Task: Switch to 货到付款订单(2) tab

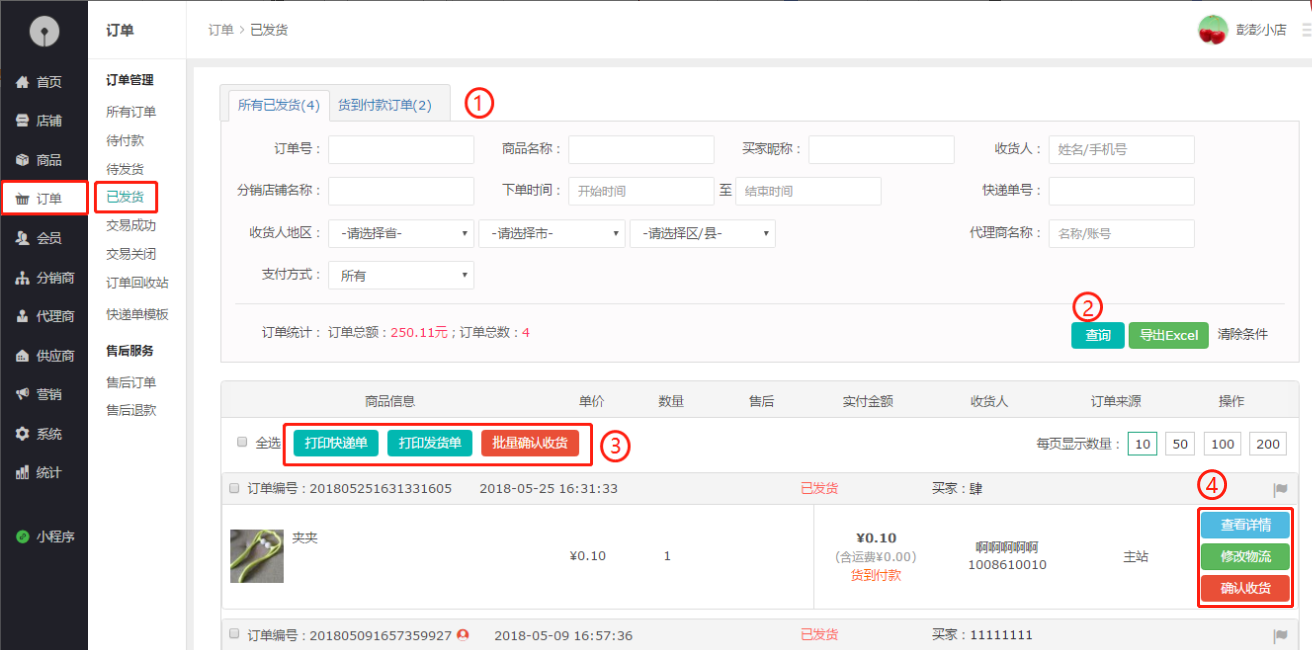Action: pyautogui.click(x=384, y=105)
